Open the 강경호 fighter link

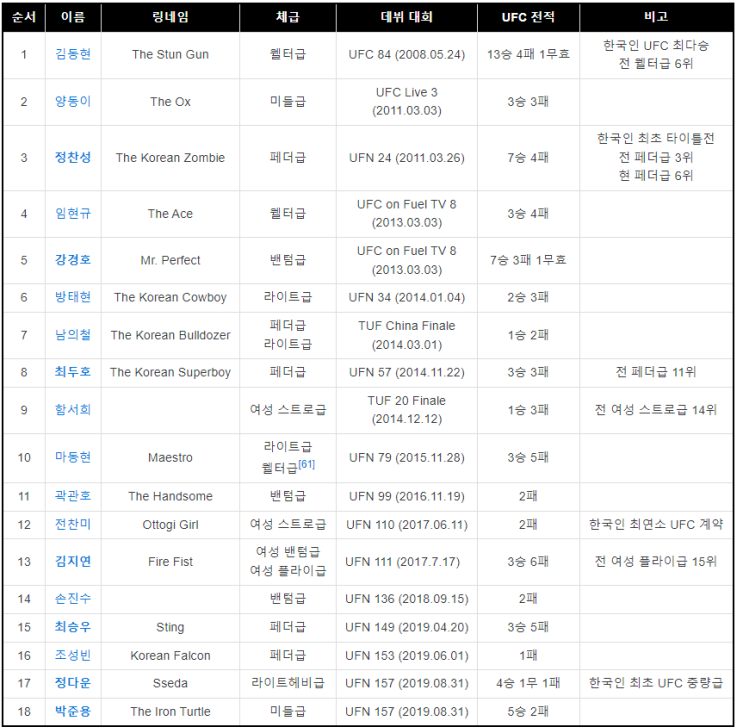(73, 260)
